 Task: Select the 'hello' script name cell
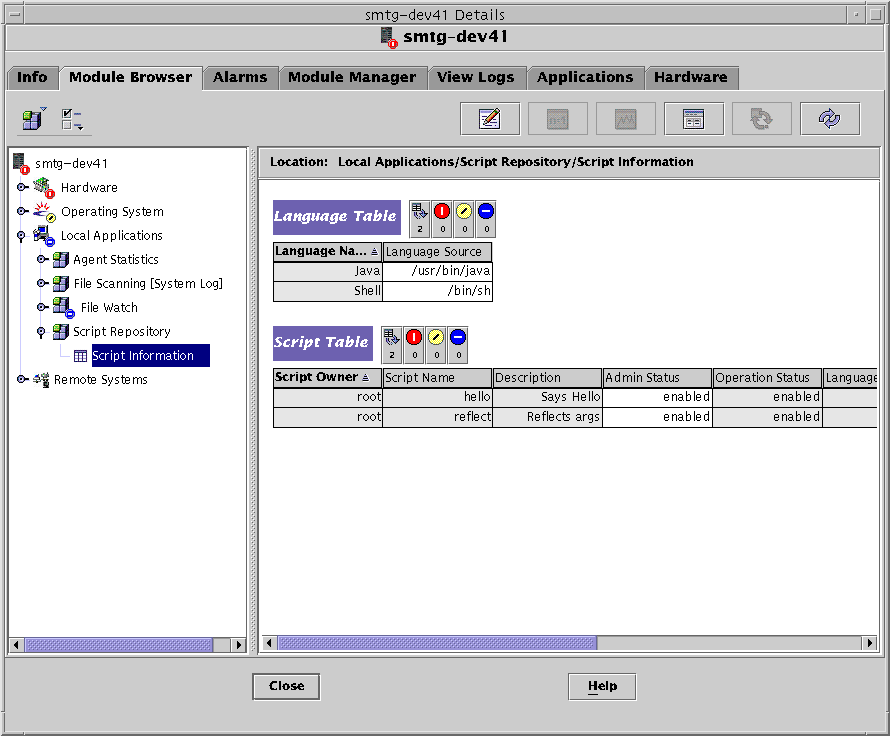click(437, 397)
